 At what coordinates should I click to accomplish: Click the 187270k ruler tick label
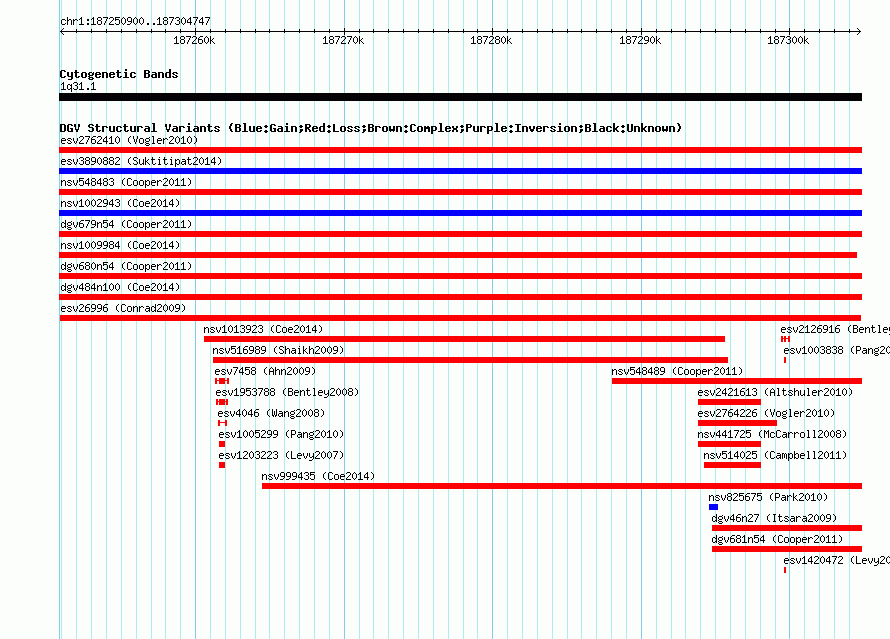[343, 40]
